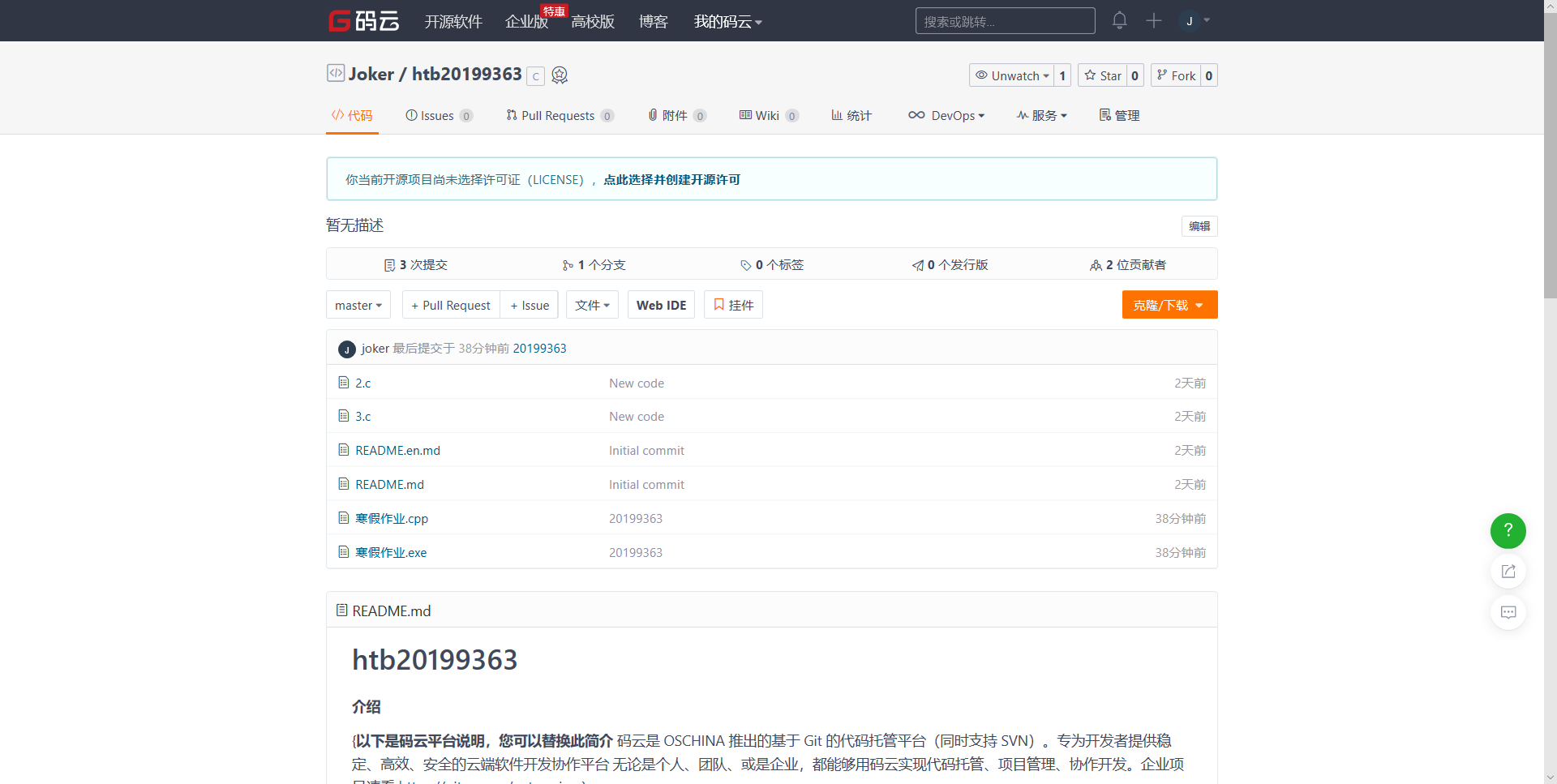Click the floating feedback chat icon
Screen dimensions: 1557x784
coord(1508,612)
